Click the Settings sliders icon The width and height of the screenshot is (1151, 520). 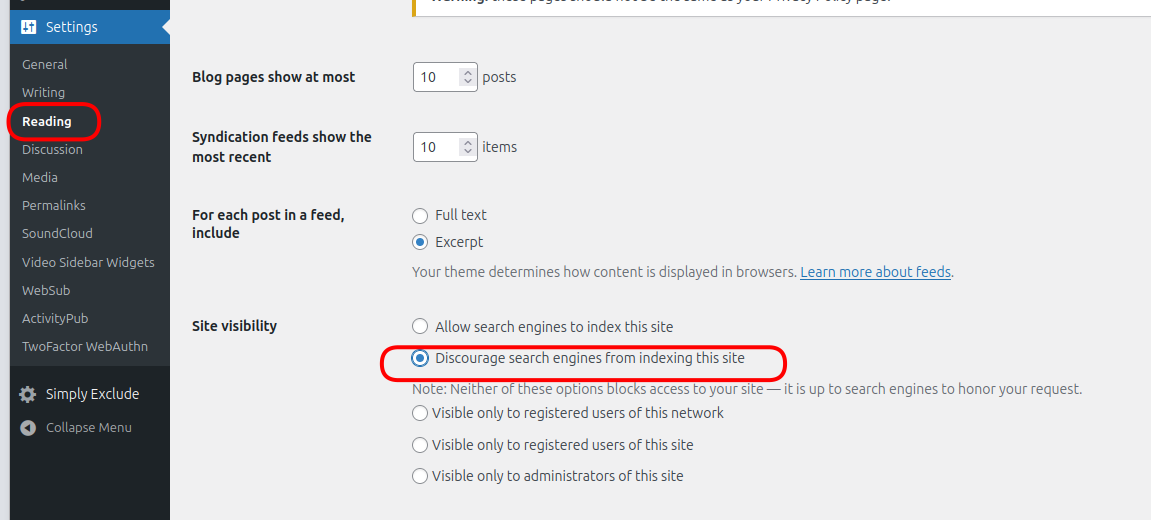(x=29, y=27)
